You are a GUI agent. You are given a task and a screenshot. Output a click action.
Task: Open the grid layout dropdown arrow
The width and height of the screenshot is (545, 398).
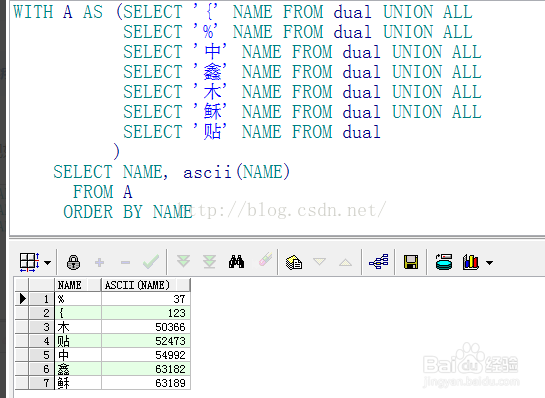(x=48, y=262)
